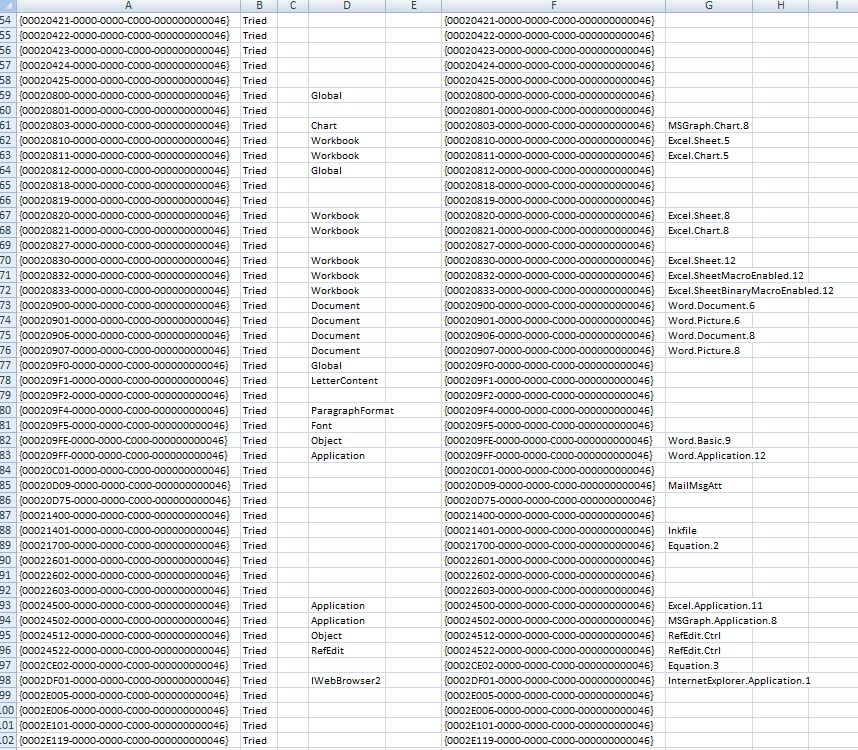Click cell with Excel.Sheet.12
Screen dimensions: 858x750
pyautogui.click(x=709, y=261)
